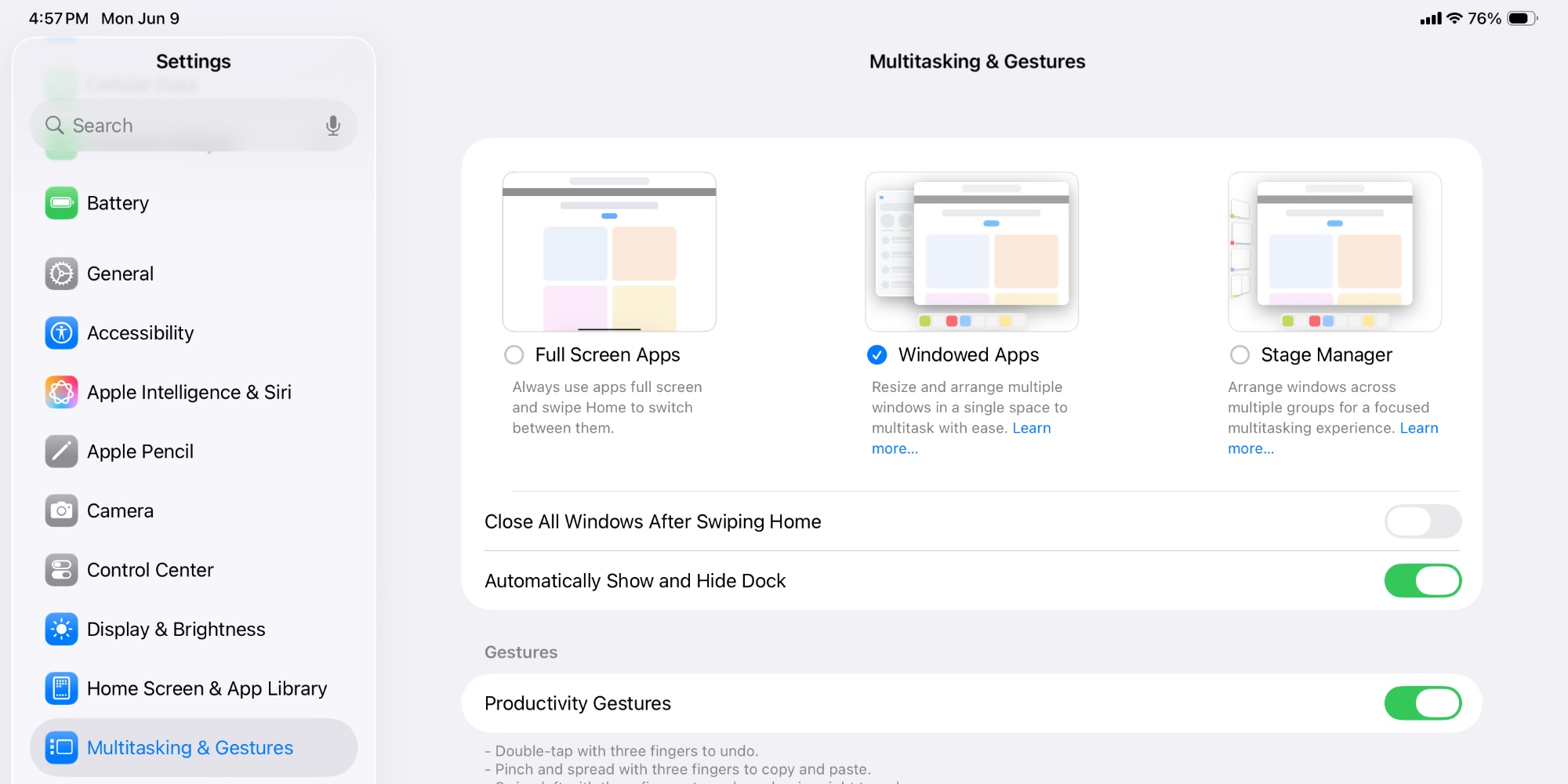Image resolution: width=1568 pixels, height=784 pixels.
Task: Enable Close All Windows After Swiping Home
Action: point(1422,521)
